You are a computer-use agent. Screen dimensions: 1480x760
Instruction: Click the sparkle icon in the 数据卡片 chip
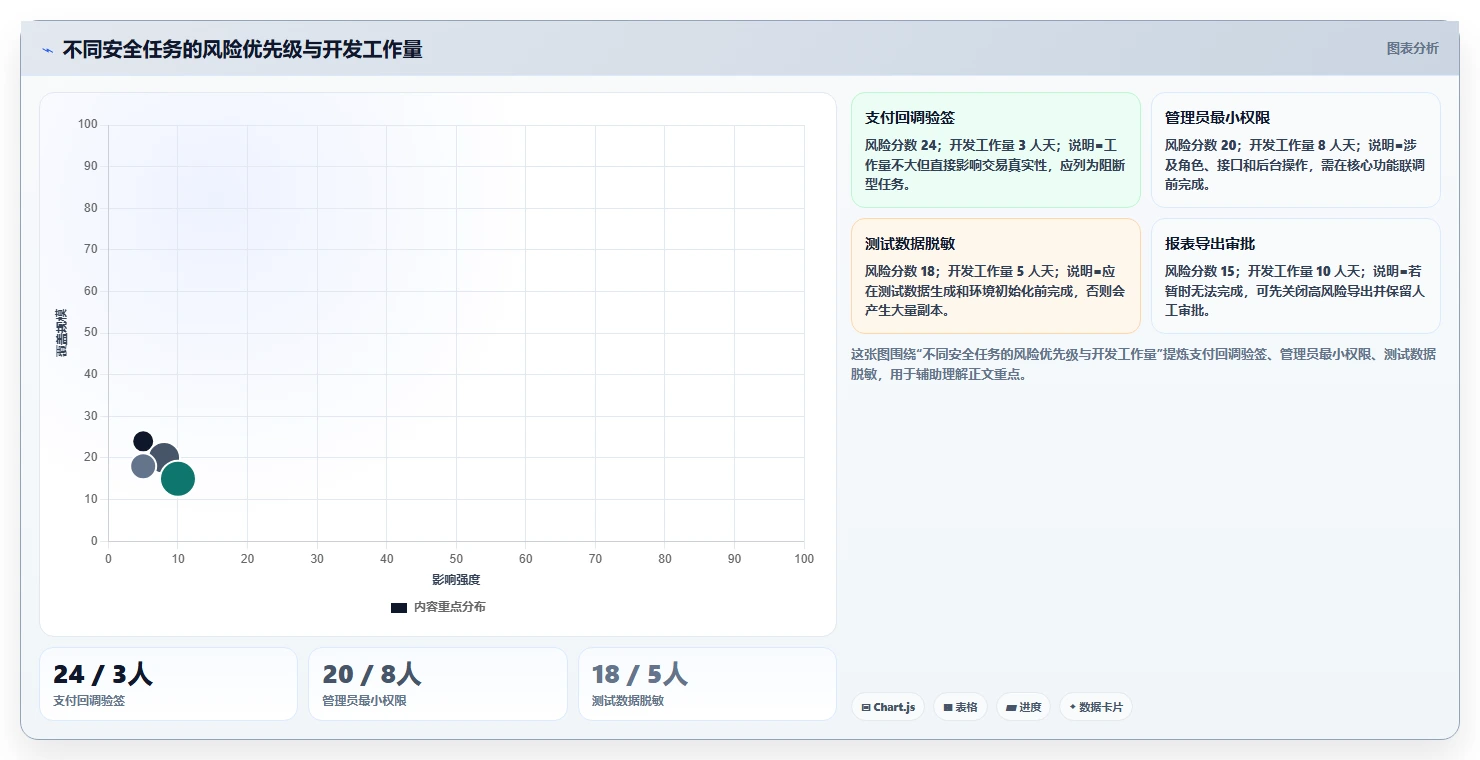click(1073, 707)
